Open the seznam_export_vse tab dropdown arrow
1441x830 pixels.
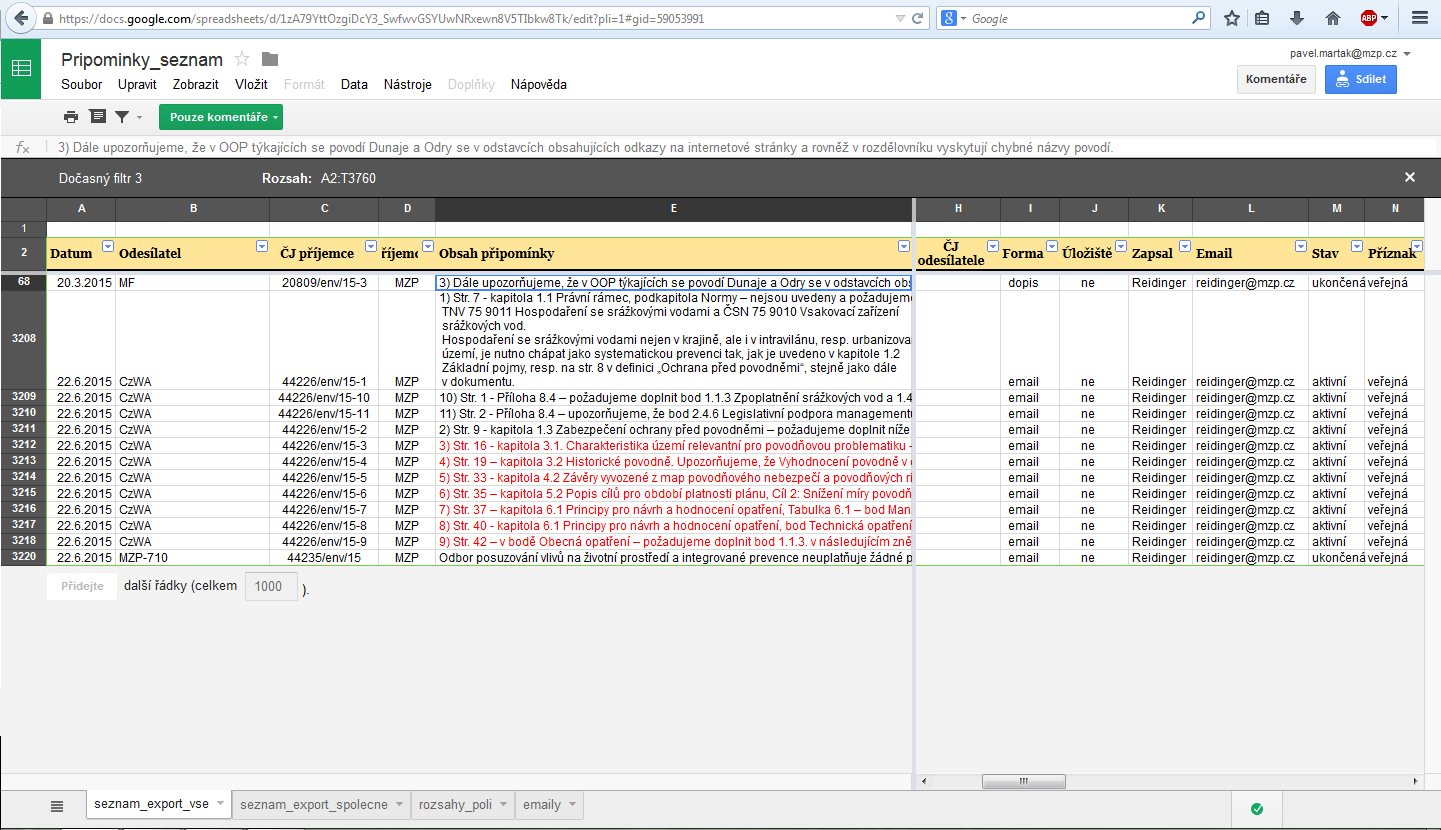[219, 804]
